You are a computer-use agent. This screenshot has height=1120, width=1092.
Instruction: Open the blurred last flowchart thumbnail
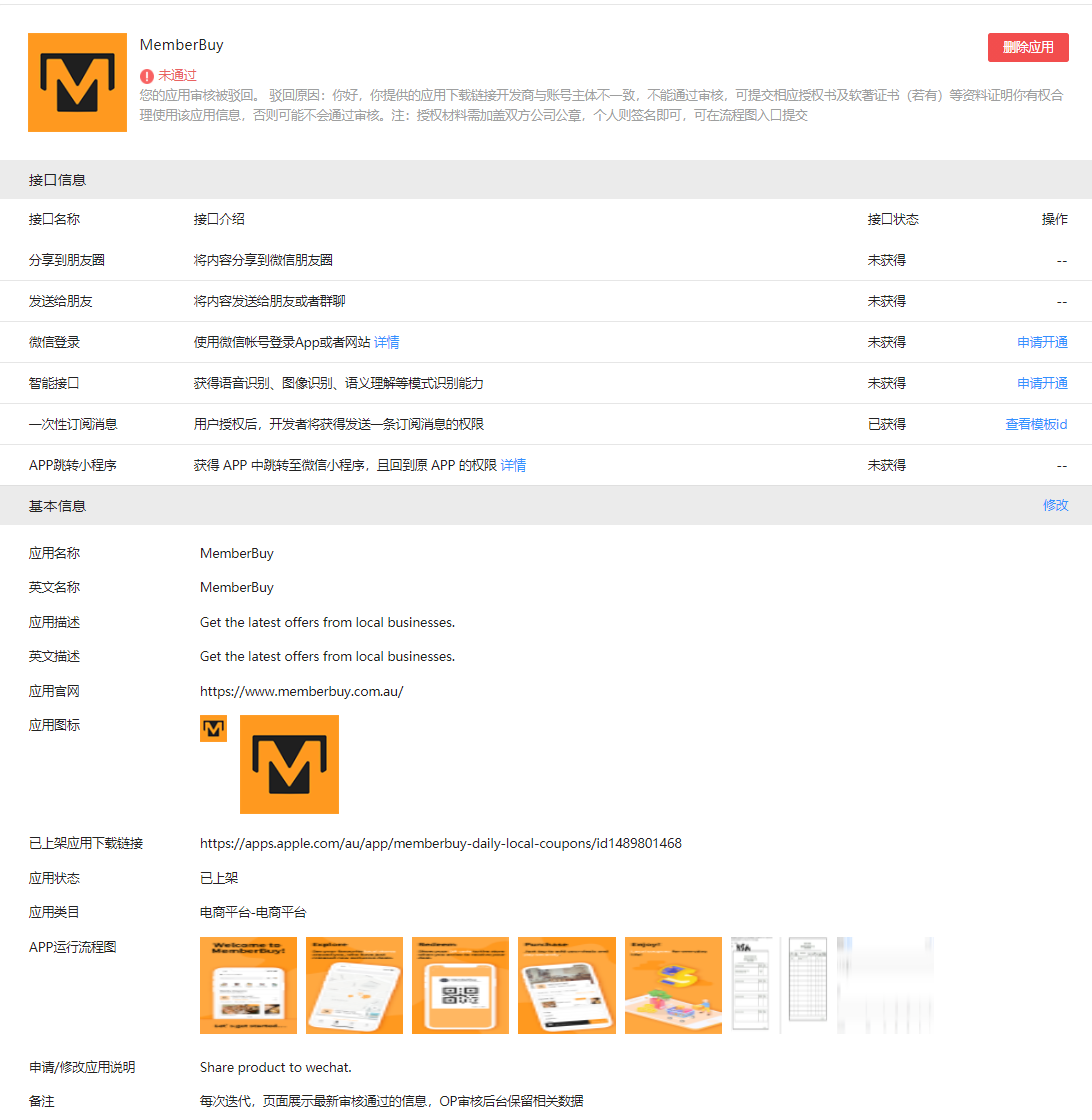886,986
